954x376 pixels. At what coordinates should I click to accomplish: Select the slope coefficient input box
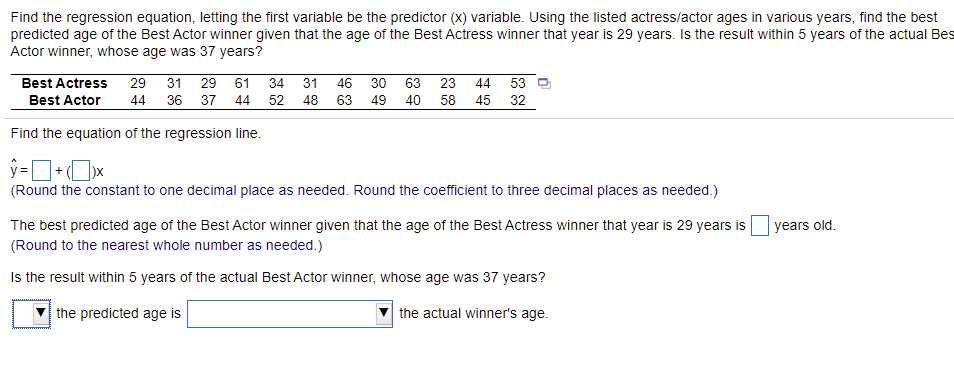(82, 170)
